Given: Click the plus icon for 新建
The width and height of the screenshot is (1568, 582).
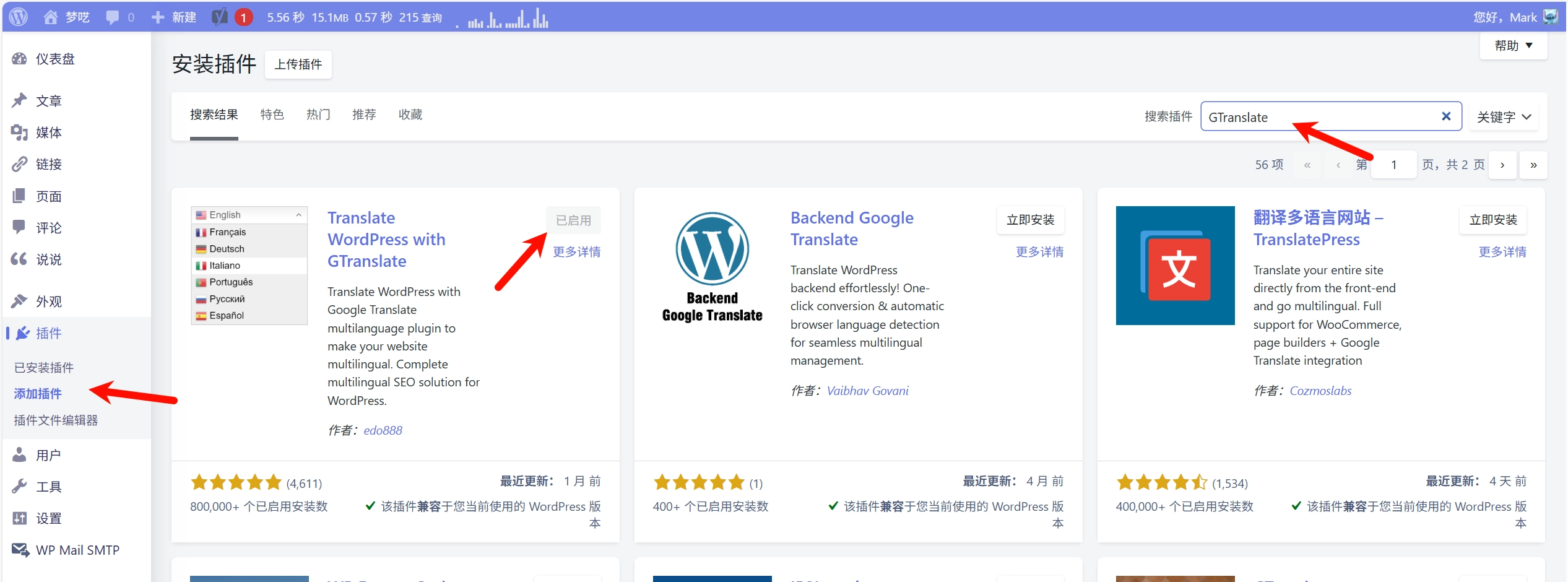Looking at the screenshot, I should [158, 17].
